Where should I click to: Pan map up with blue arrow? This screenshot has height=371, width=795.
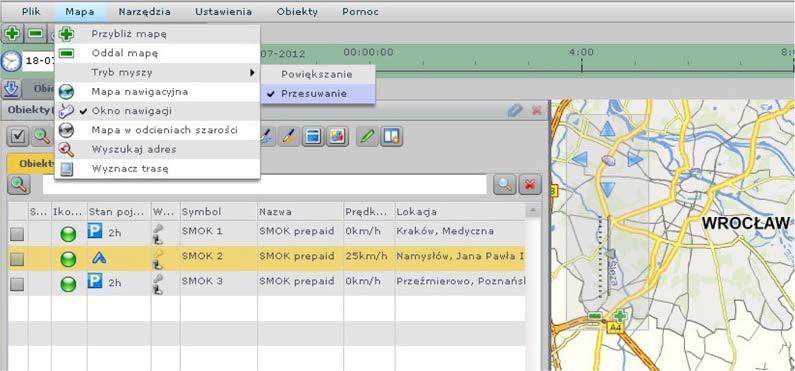tap(607, 128)
